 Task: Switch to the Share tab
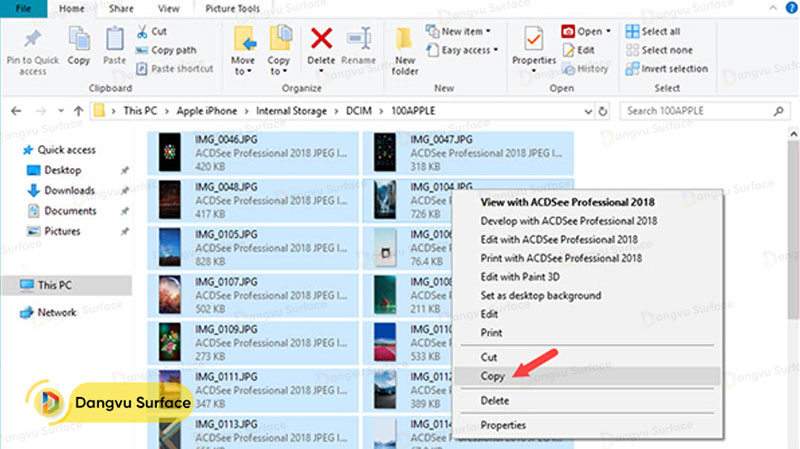121,9
